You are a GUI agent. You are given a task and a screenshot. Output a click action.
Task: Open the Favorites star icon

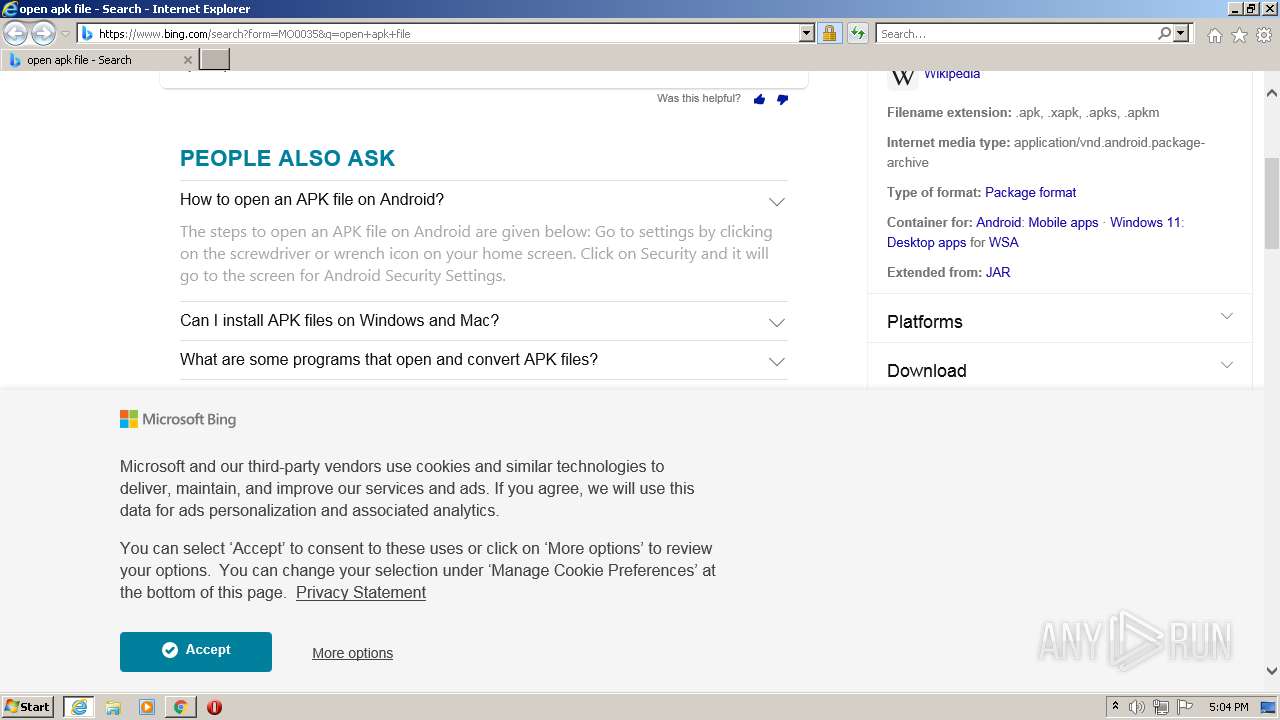click(x=1239, y=35)
